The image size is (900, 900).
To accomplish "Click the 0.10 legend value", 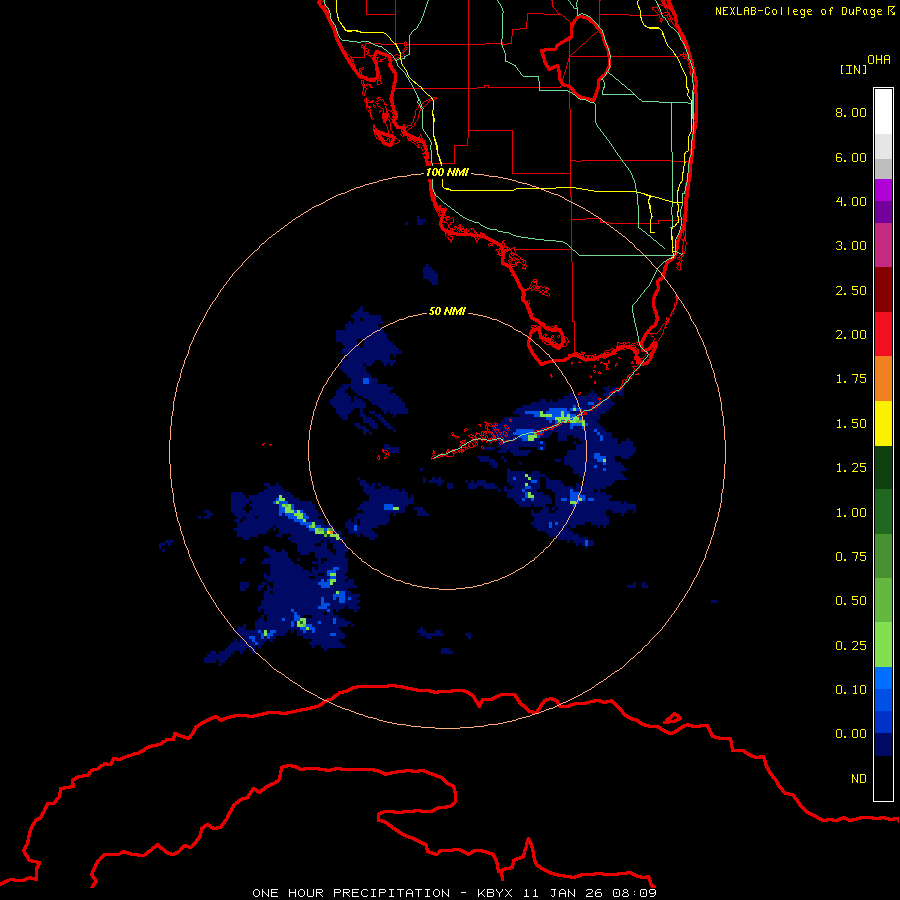I will tap(851, 690).
